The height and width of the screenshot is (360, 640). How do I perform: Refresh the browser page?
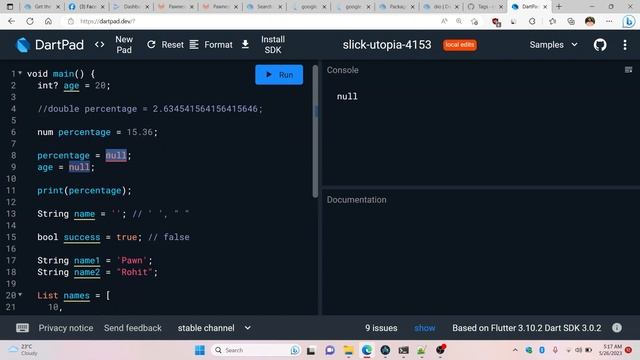[x=30, y=21]
